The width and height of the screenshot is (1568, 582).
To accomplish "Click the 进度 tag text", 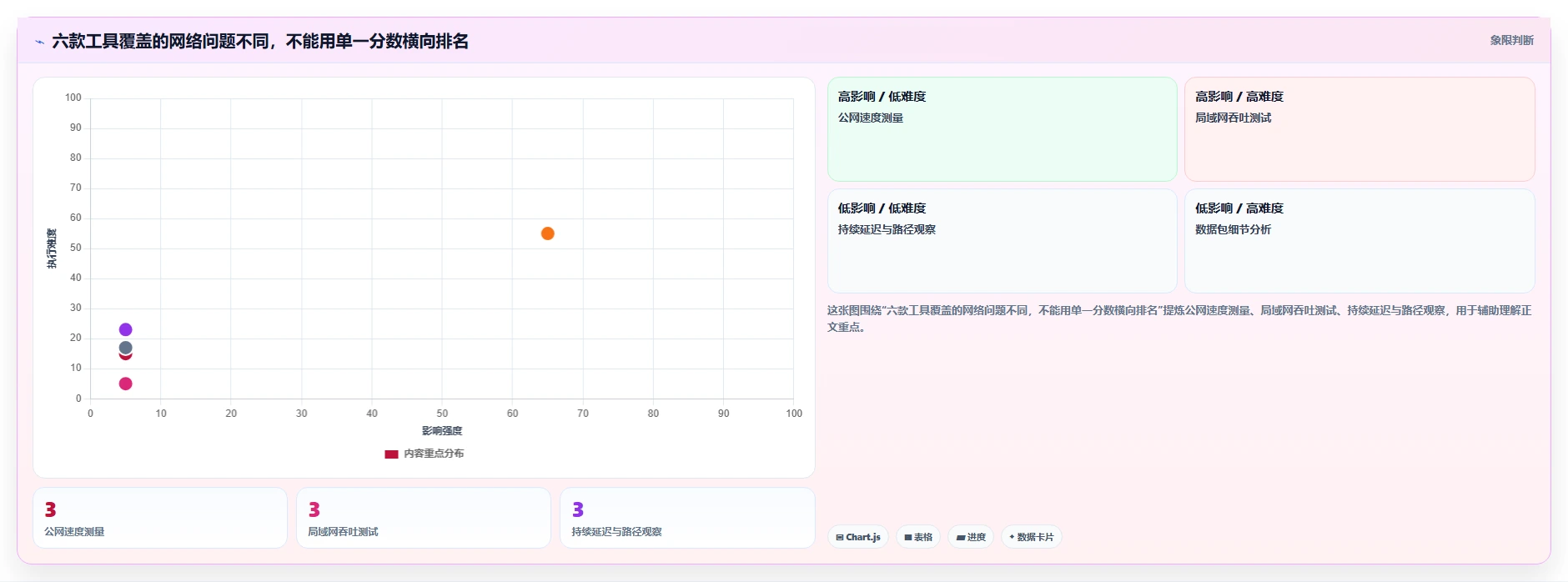I will coord(977,538).
